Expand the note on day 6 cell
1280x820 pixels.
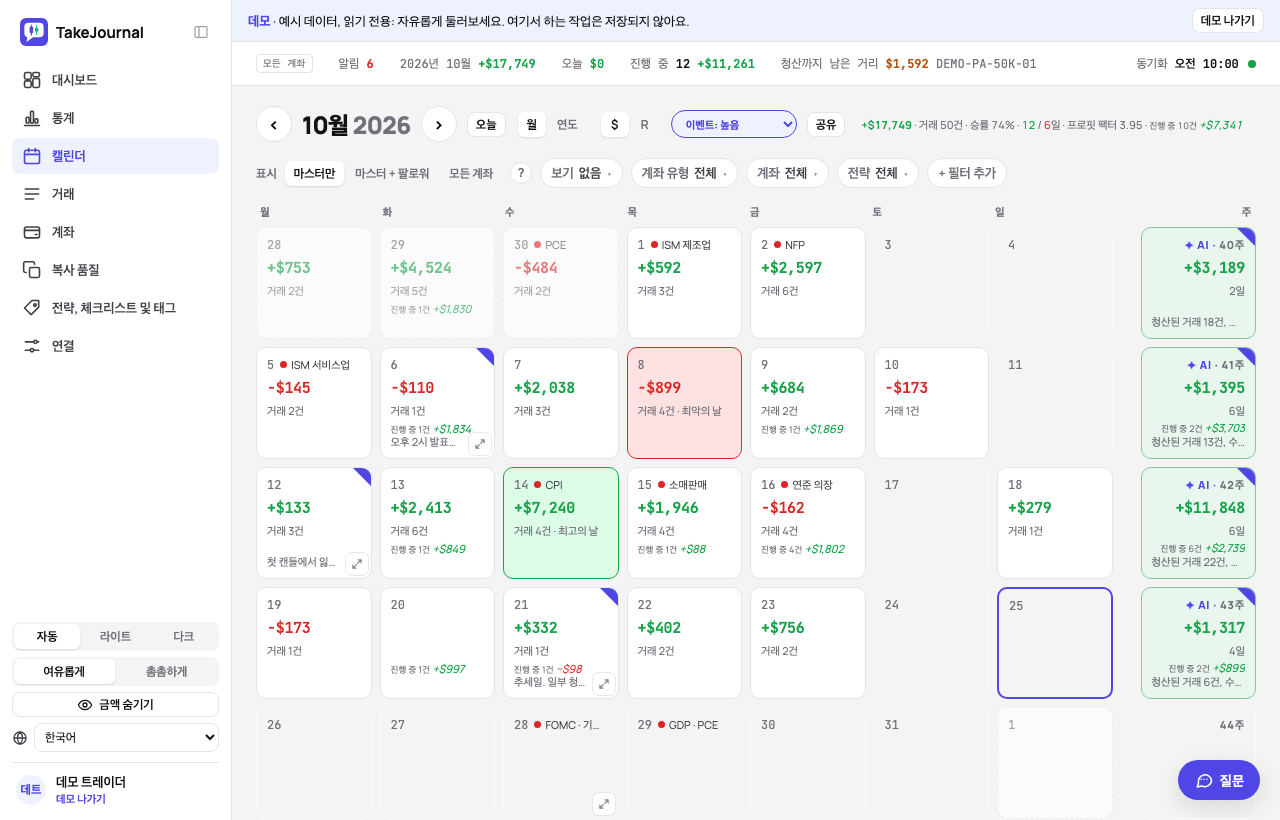point(480,444)
